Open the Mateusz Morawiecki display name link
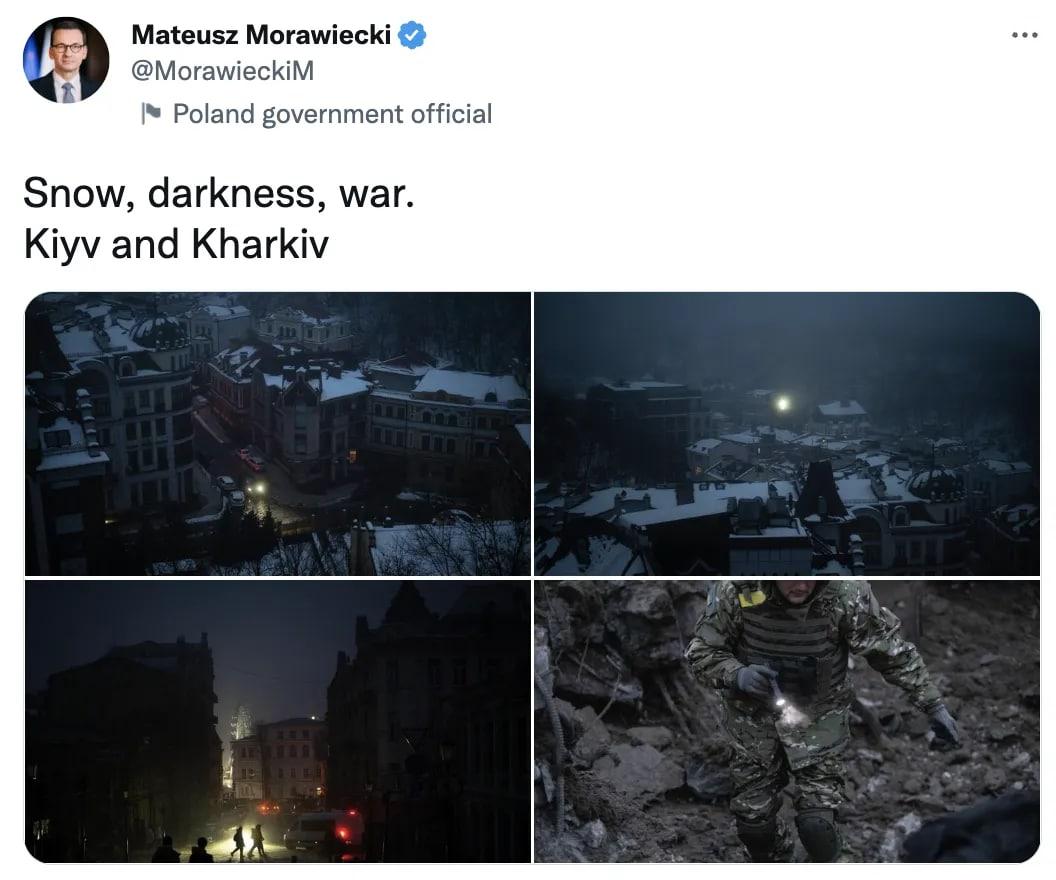Screen dimensions: 1056x880 coord(261,35)
